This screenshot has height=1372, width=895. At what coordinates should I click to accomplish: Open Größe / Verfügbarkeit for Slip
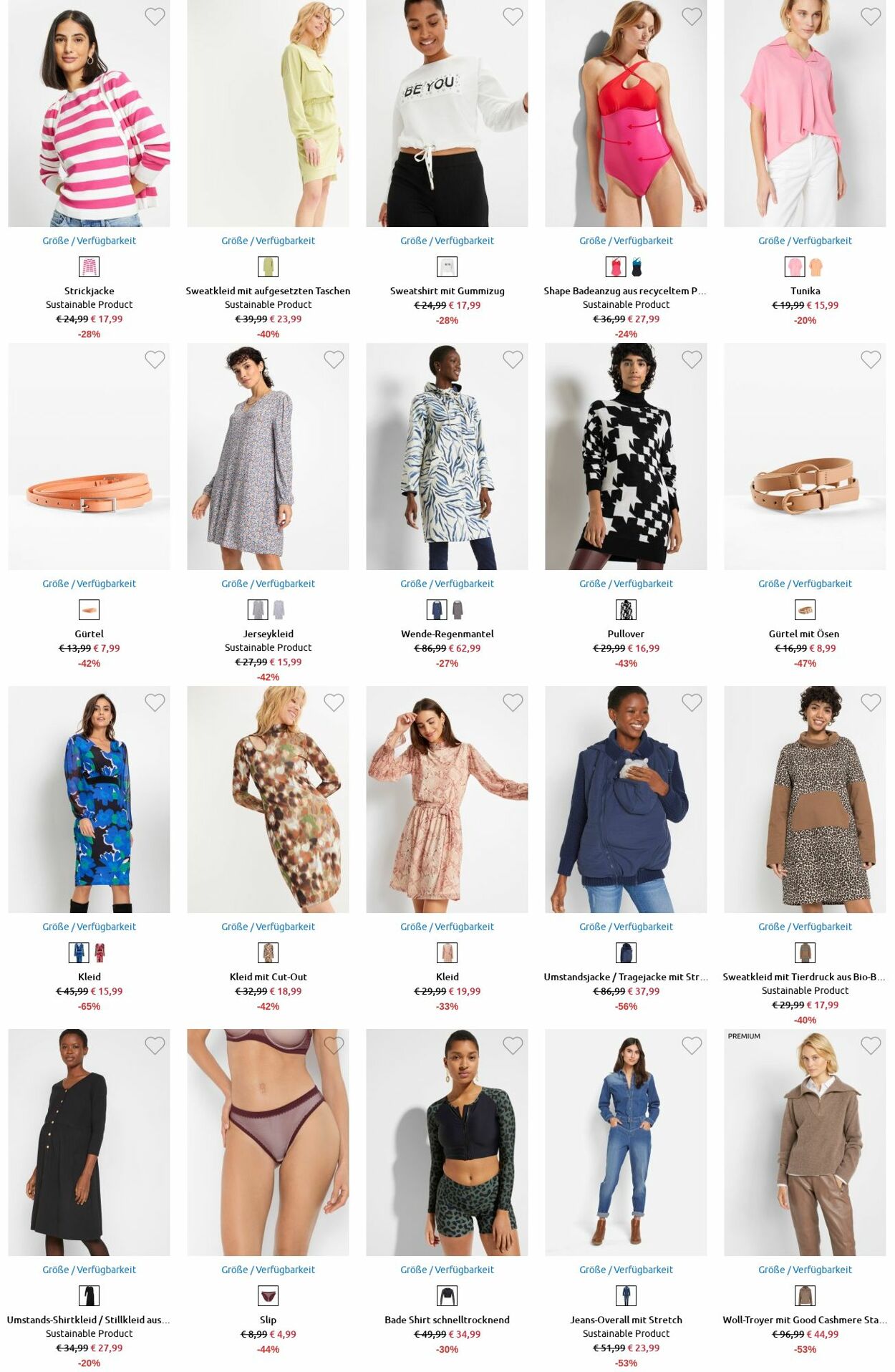click(268, 1270)
